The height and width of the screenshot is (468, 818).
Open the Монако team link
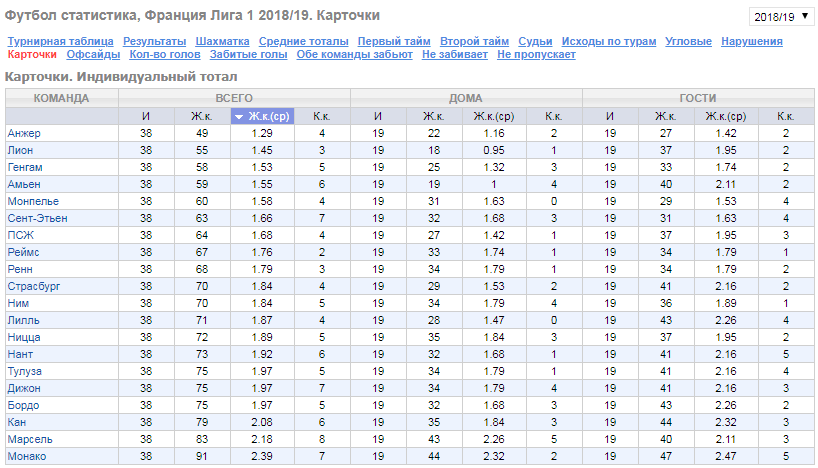(27, 457)
